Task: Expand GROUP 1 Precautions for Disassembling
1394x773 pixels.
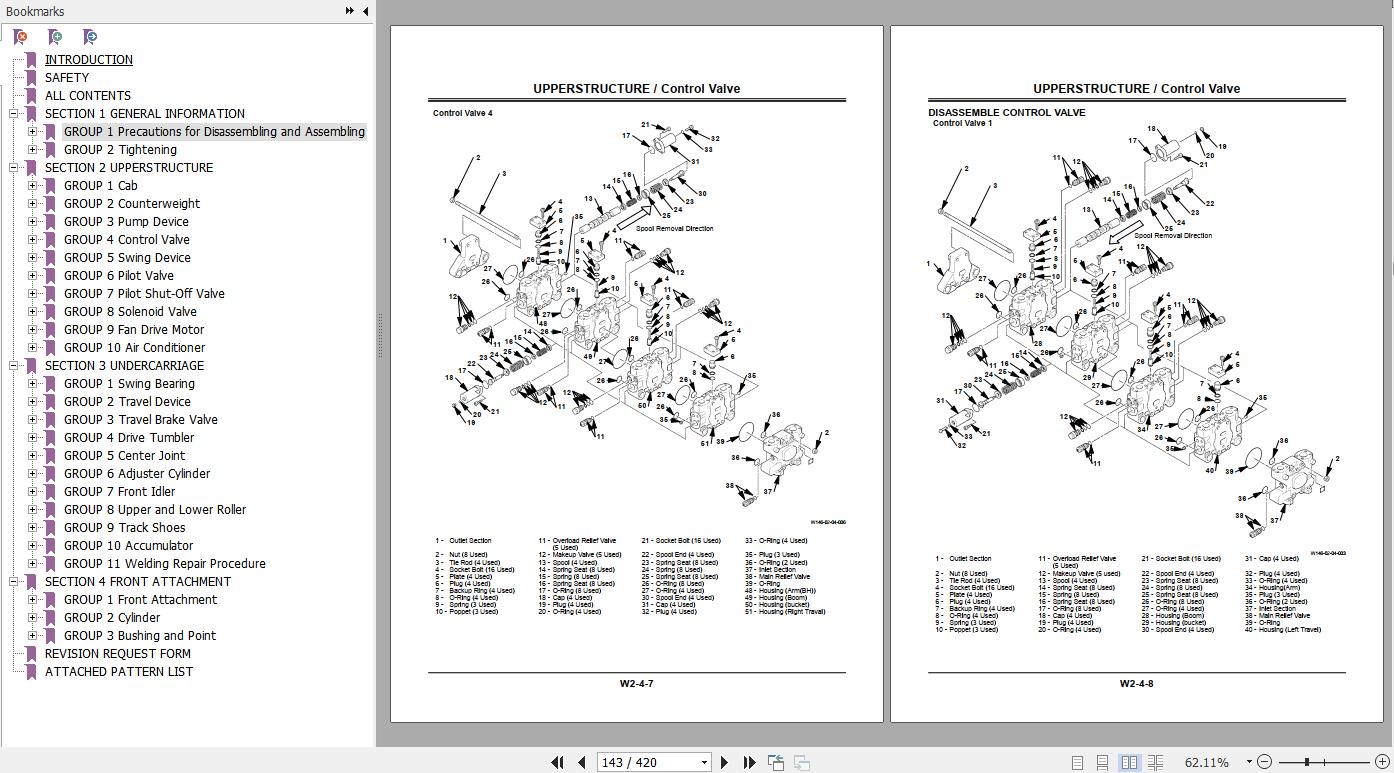Action: tap(33, 131)
